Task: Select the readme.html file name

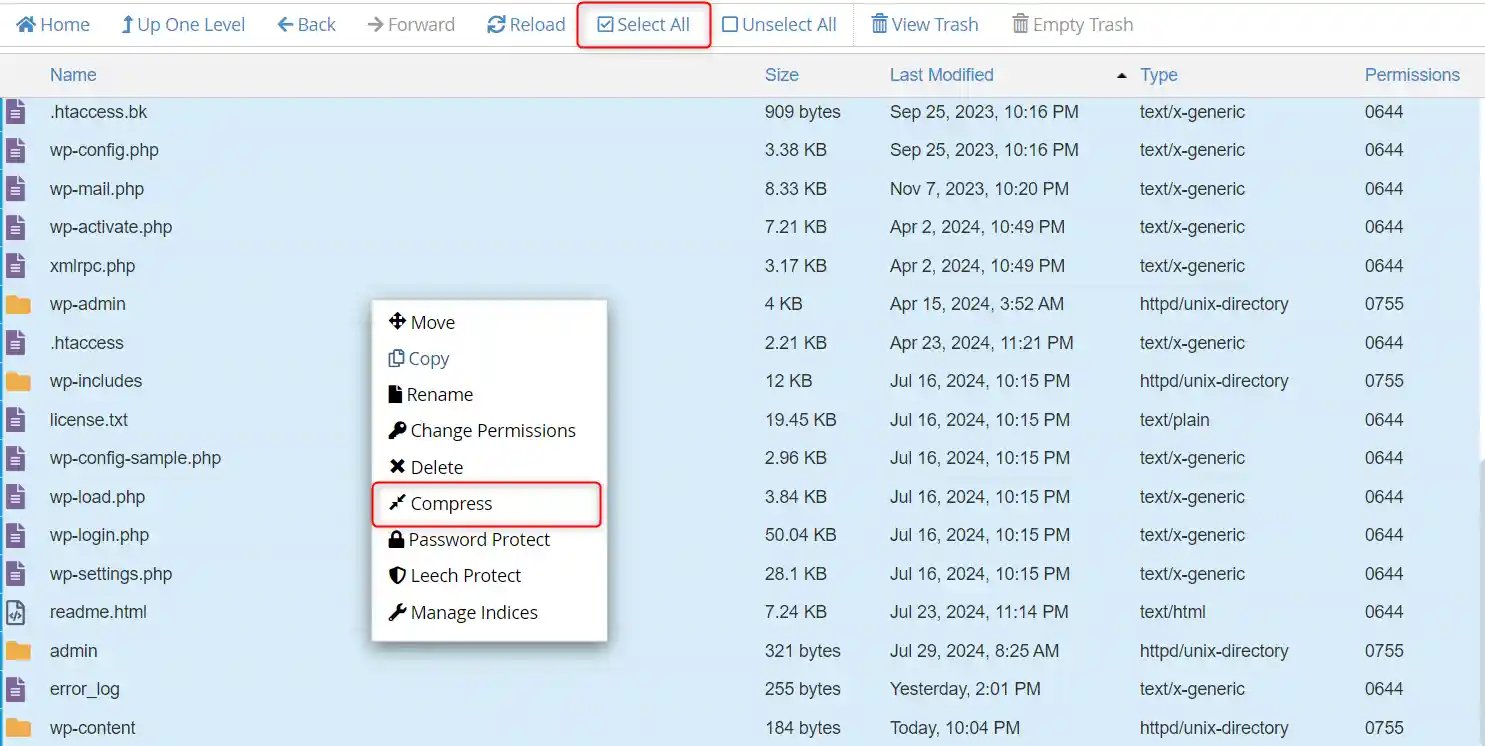Action: (98, 612)
